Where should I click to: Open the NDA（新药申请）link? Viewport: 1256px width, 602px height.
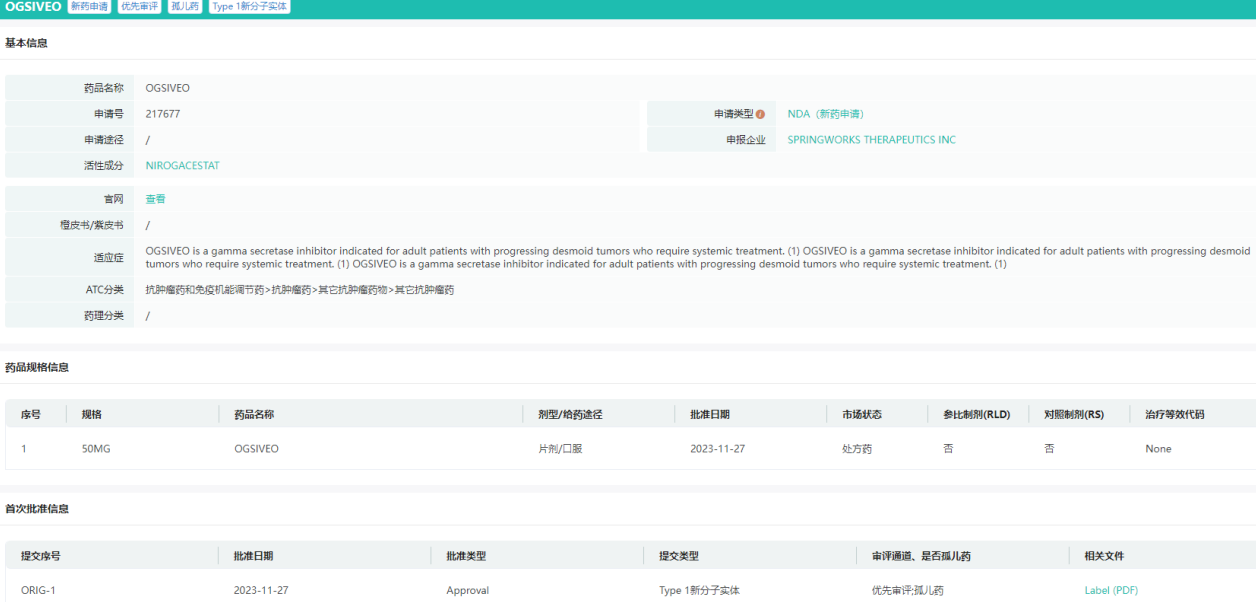coord(825,114)
